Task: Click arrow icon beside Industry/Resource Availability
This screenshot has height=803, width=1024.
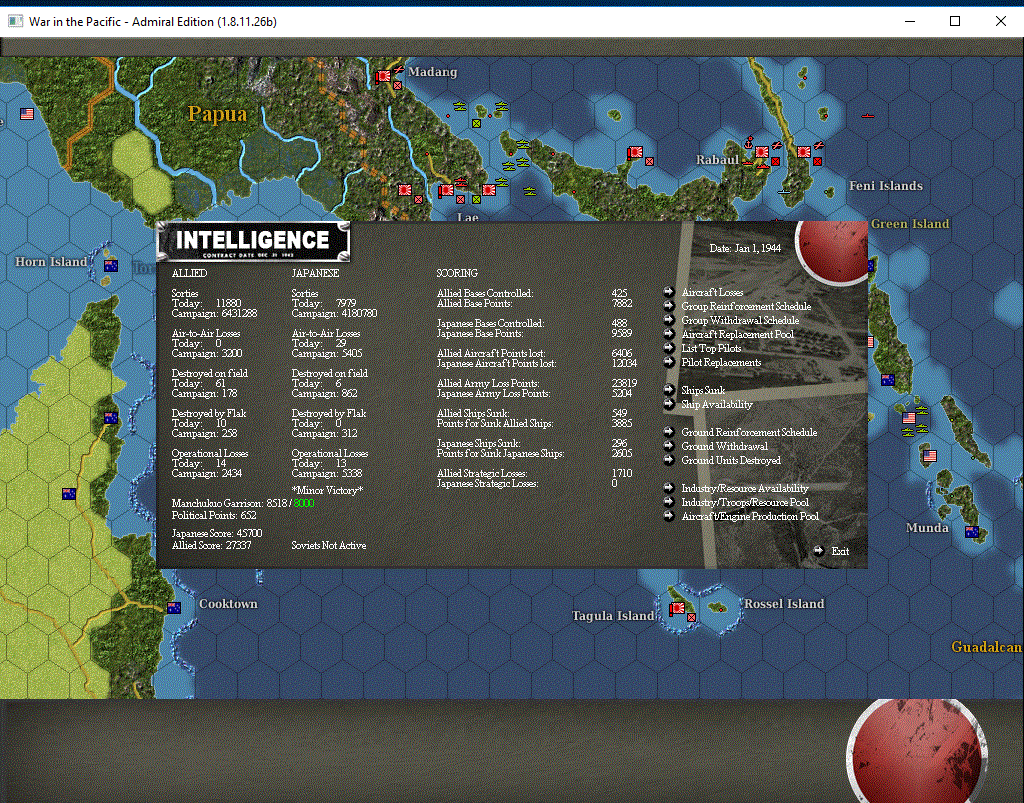Action: pos(669,488)
